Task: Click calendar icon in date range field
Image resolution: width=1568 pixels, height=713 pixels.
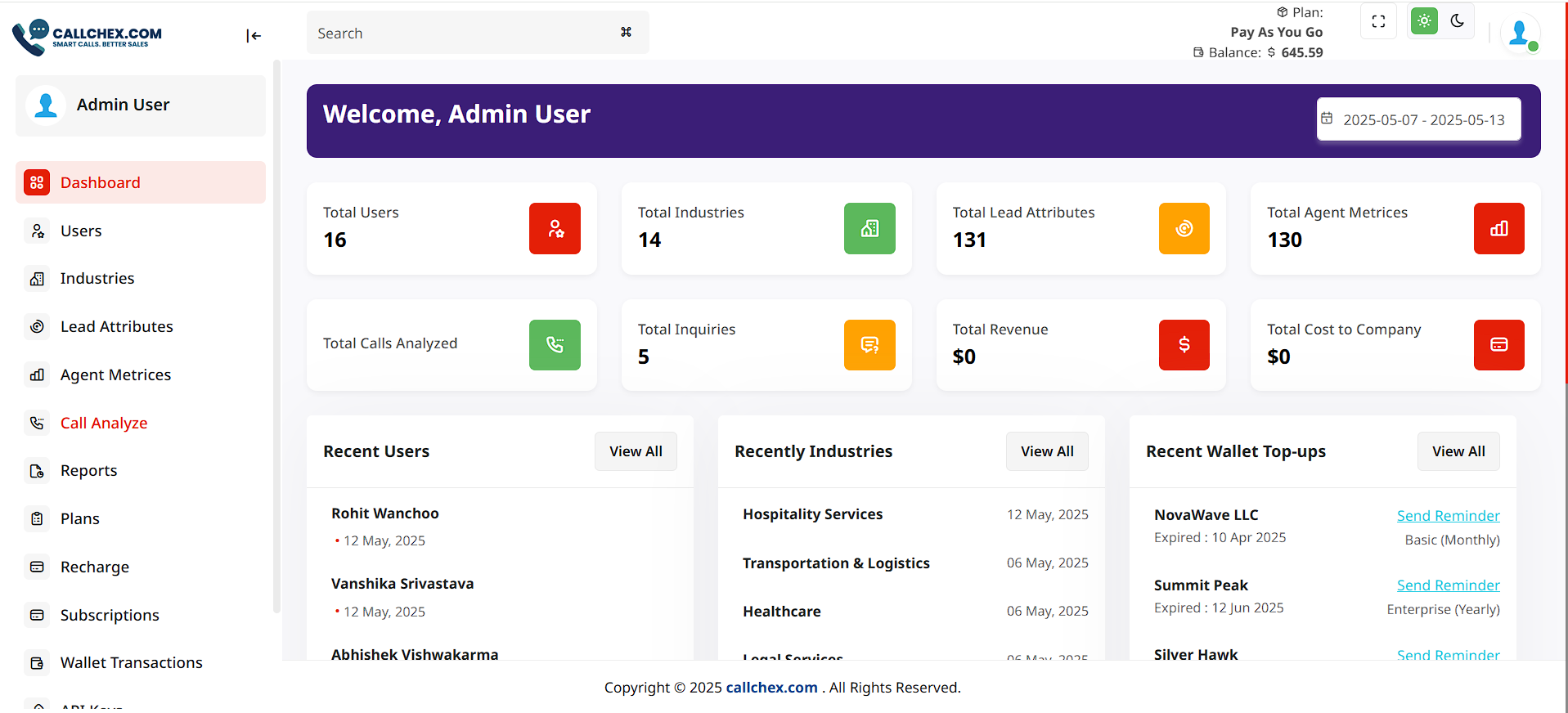Action: coord(1327,119)
